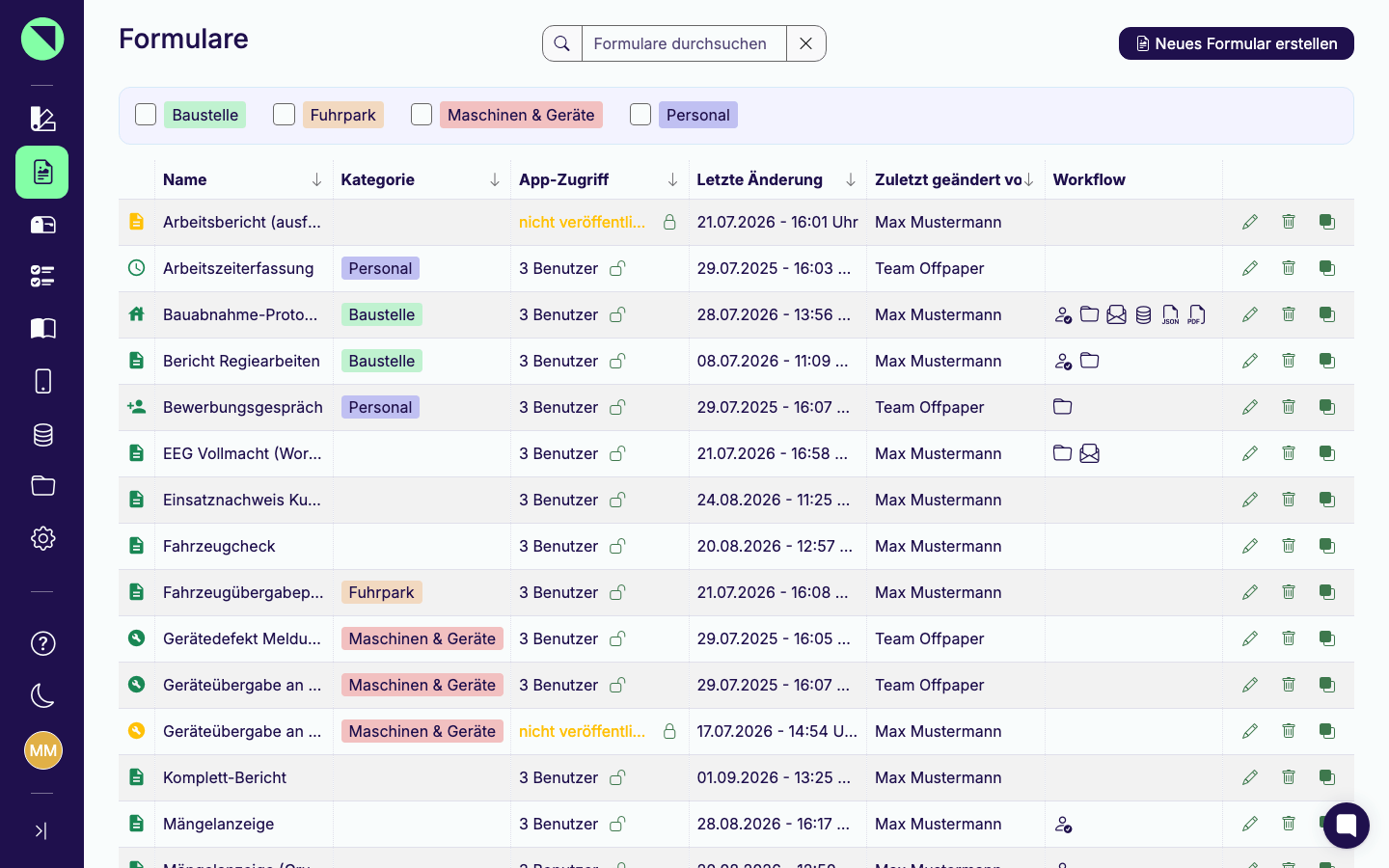Open the database sidebar icon
The width and height of the screenshot is (1389, 868).
(42, 434)
